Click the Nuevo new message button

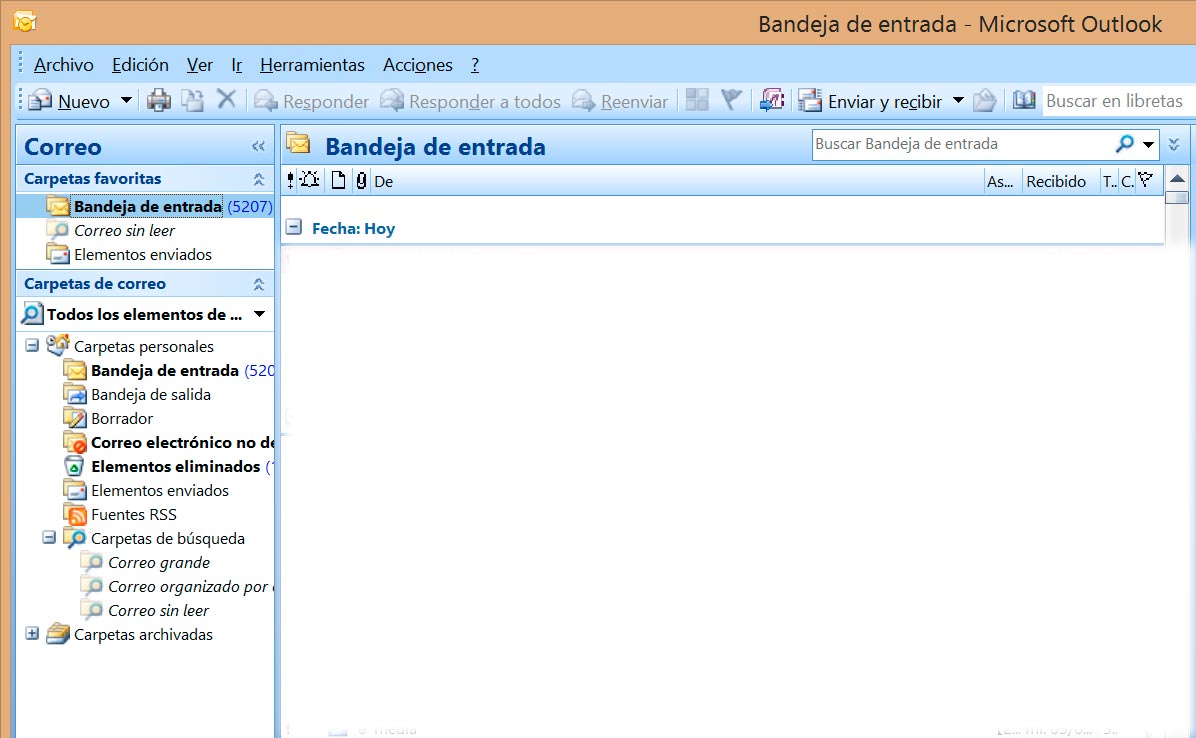69,101
